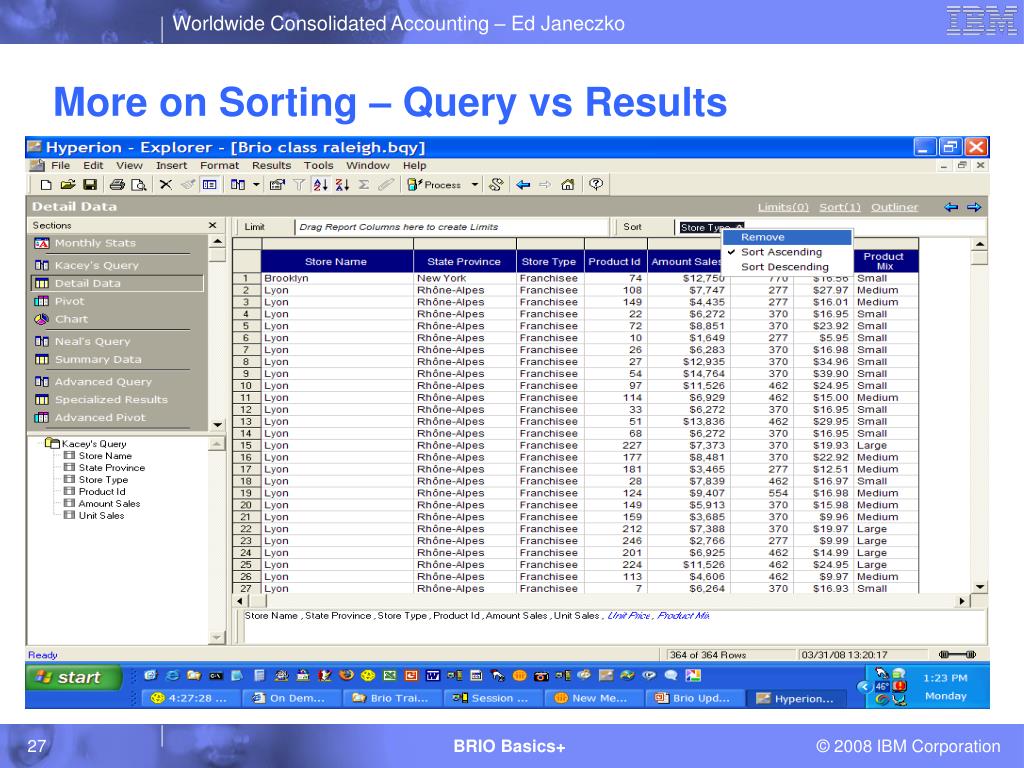Screen dimensions: 1024x768
Task: Open the Pivot section
Action: (x=69, y=301)
